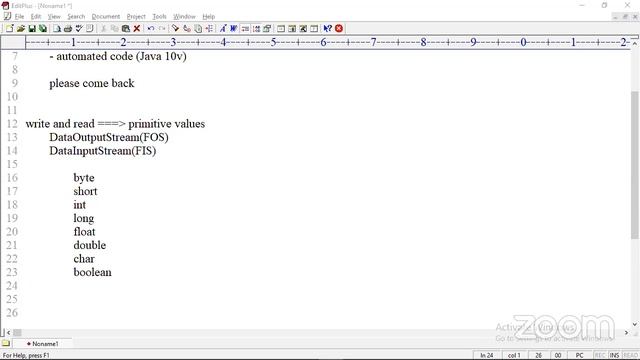Click the line 'DataOutputStream(FOS)'
The width and height of the screenshot is (640, 360).
click(x=109, y=137)
